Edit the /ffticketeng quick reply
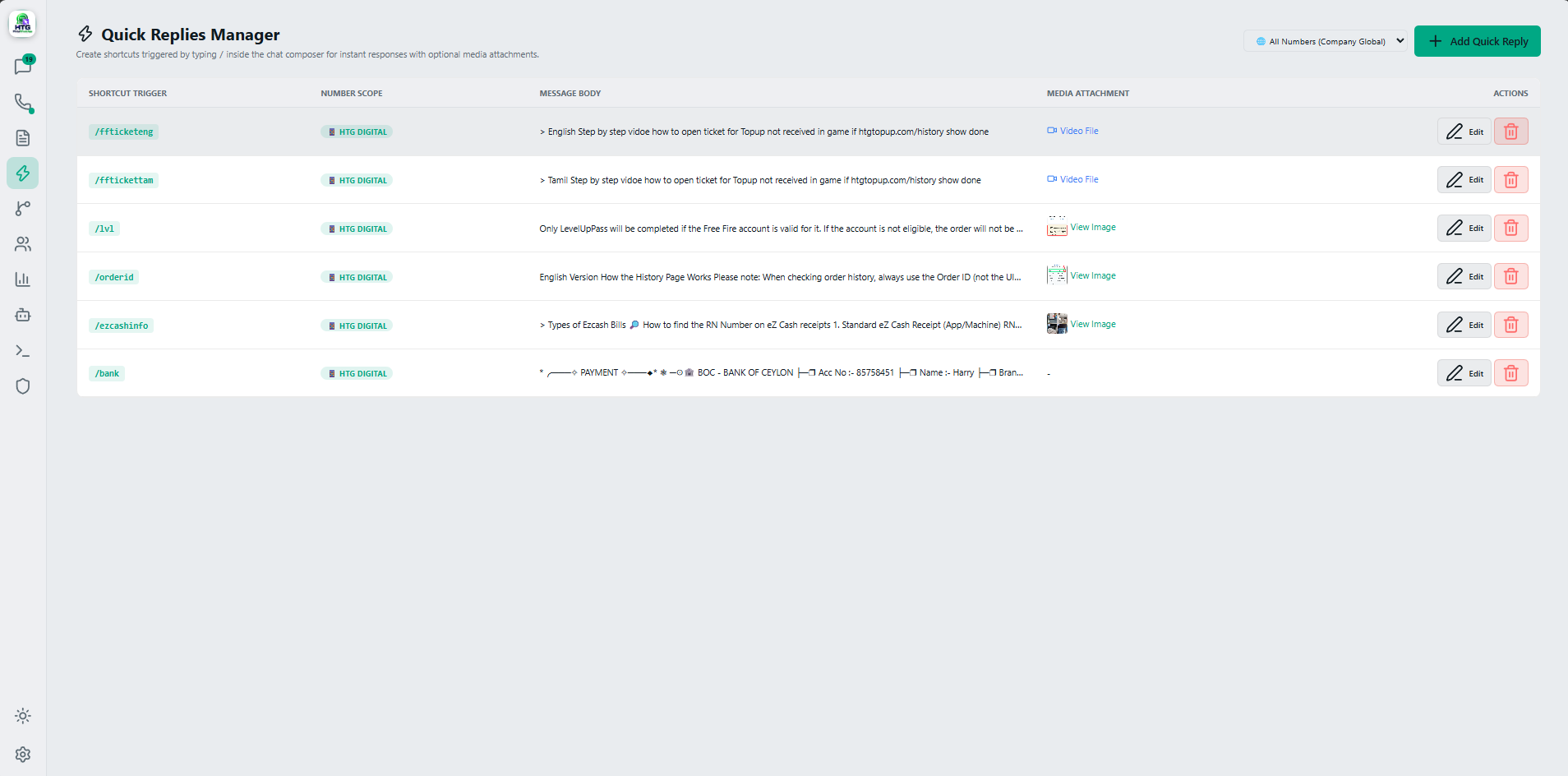Screen dimensions: 1568x776 pos(1464,132)
